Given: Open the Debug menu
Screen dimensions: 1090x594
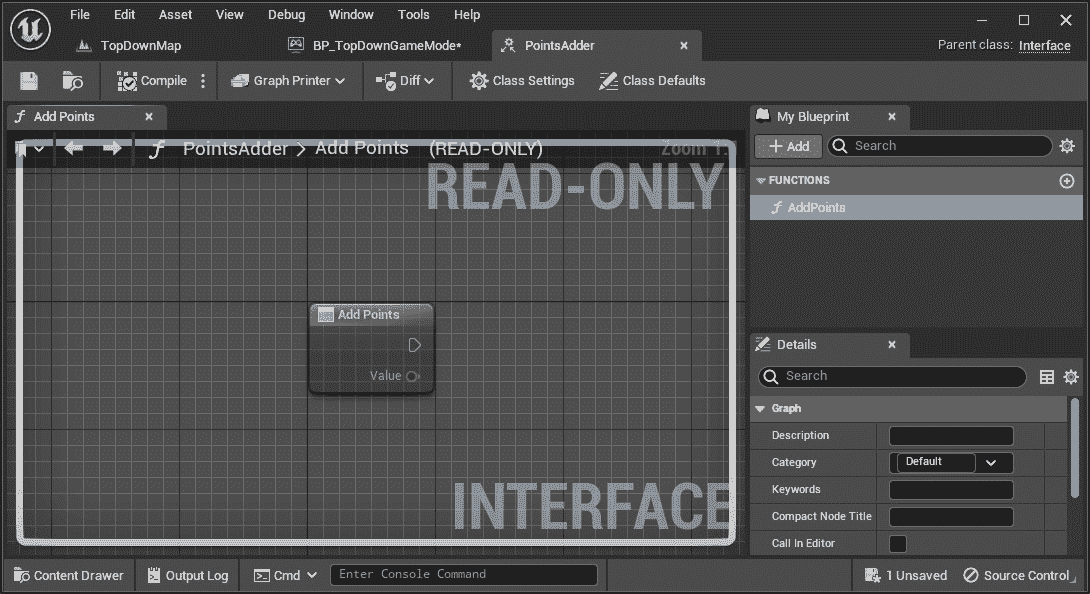Looking at the screenshot, I should [286, 15].
